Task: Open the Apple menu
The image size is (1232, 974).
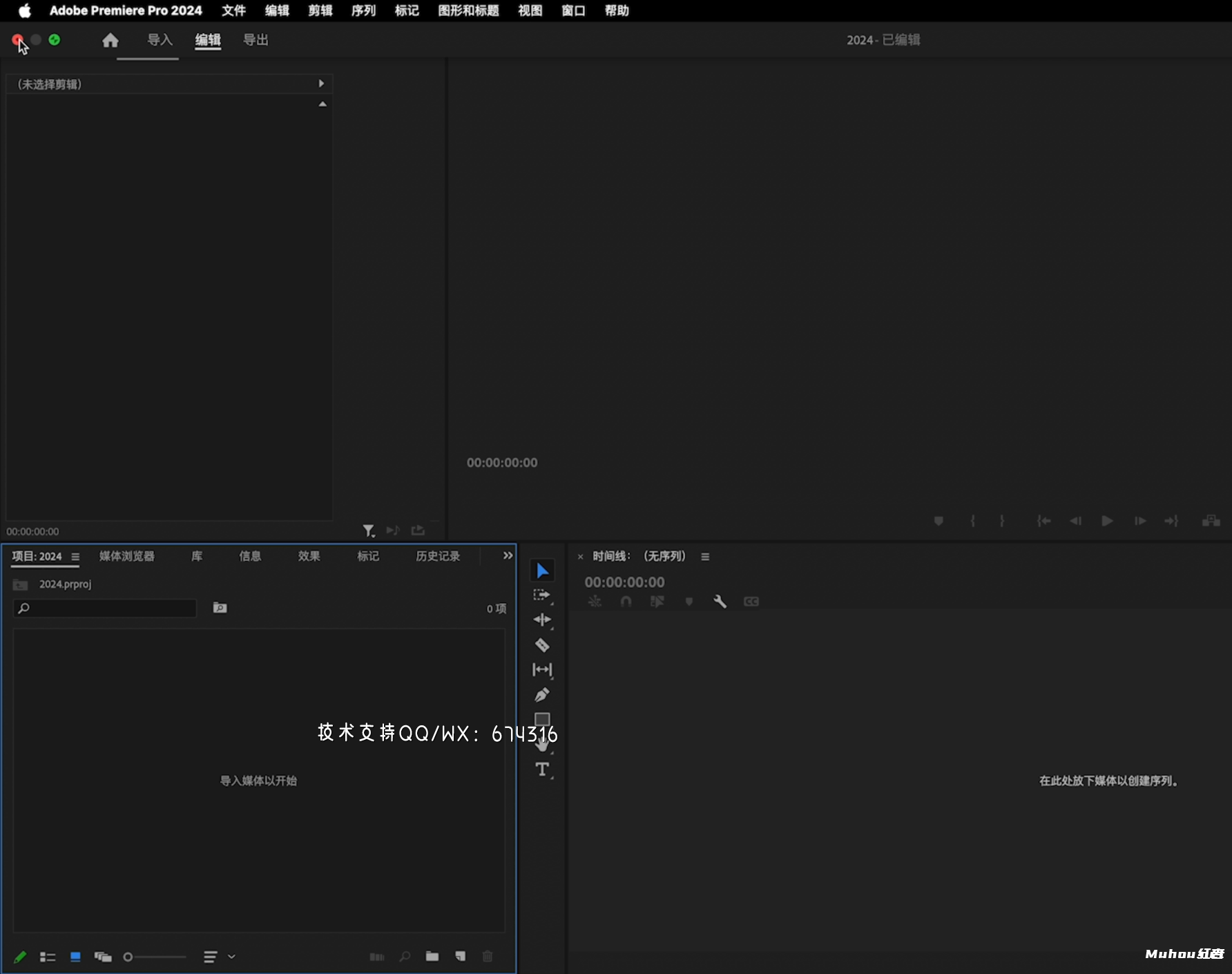Action: [x=25, y=10]
